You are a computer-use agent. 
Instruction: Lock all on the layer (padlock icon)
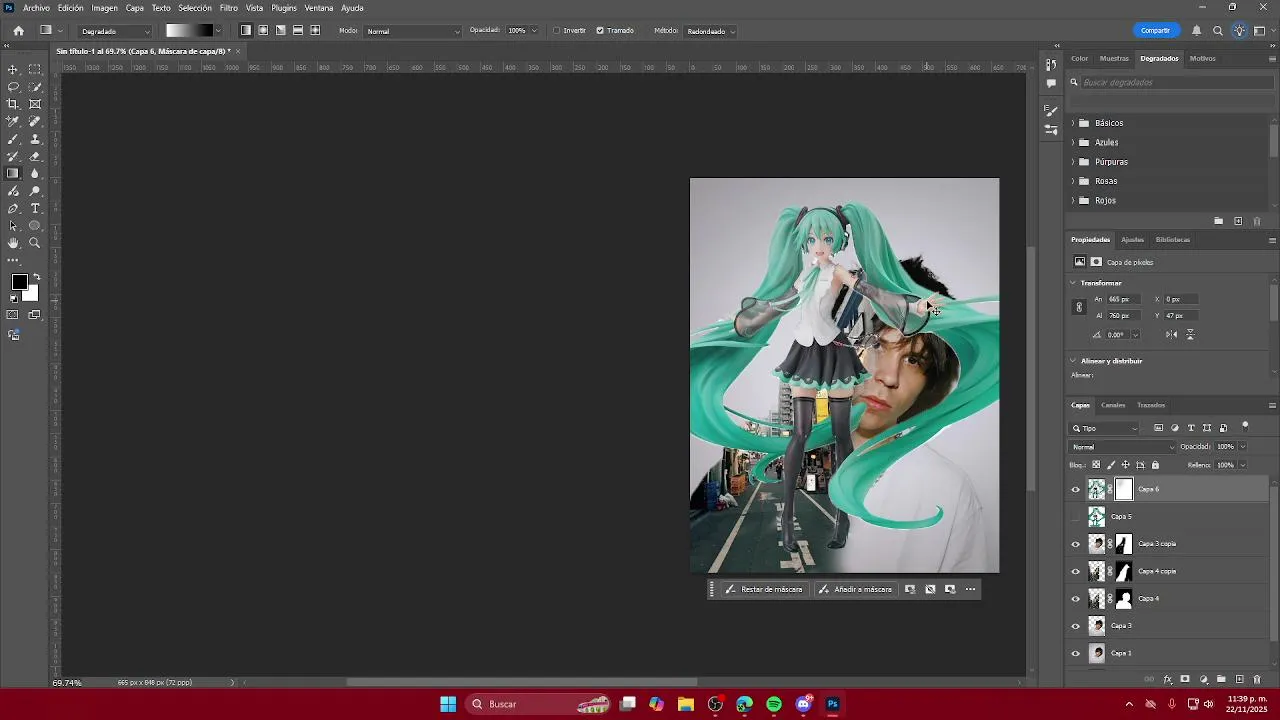click(1155, 465)
